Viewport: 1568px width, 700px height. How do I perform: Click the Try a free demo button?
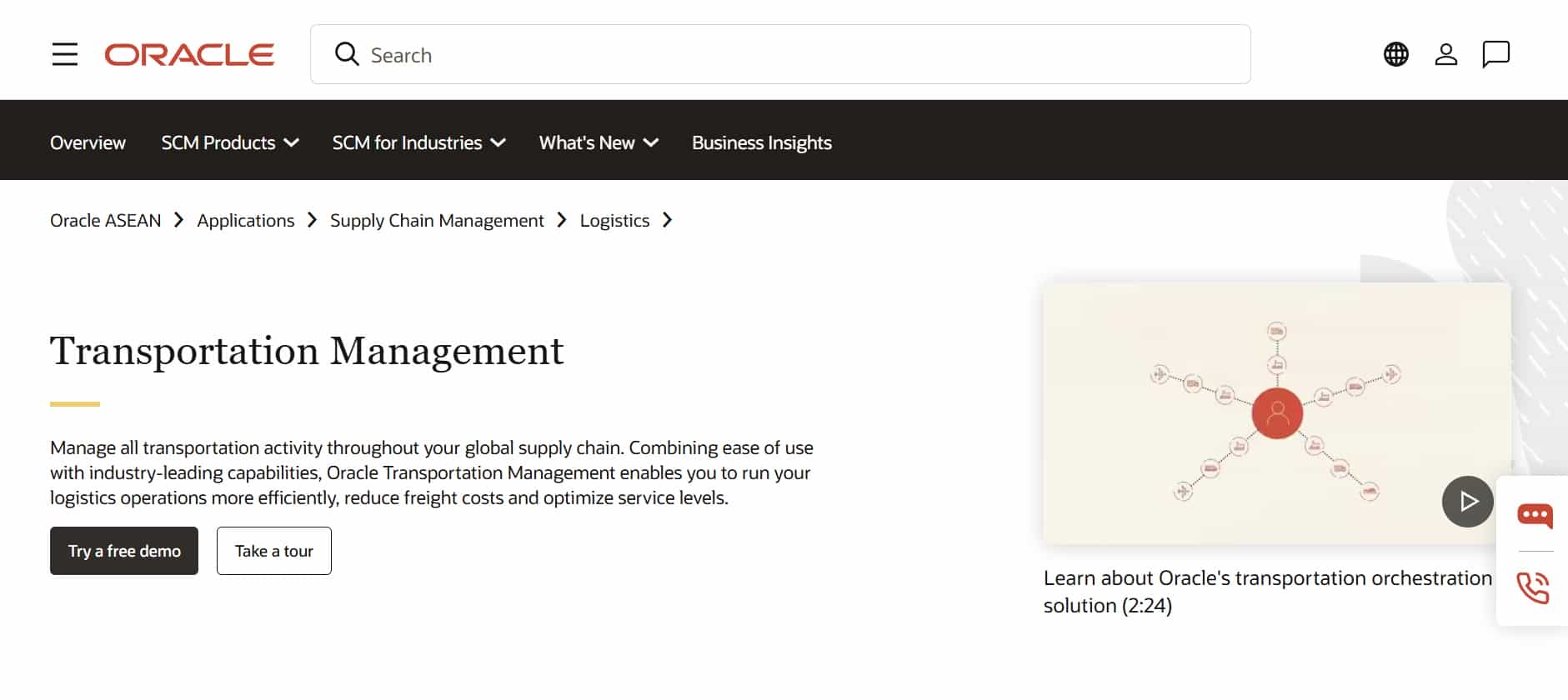124,551
